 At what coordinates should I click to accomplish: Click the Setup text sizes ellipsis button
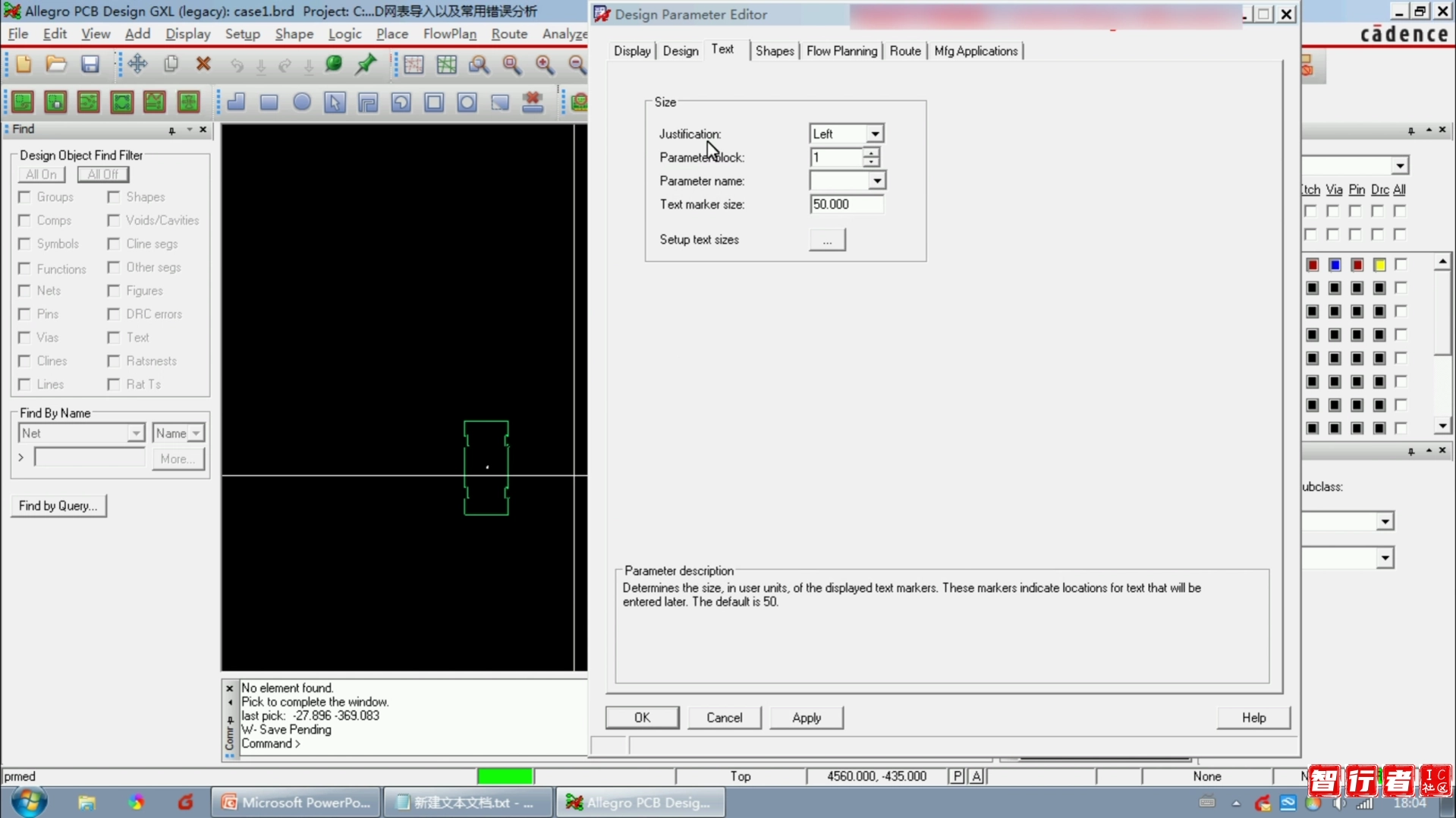(x=827, y=240)
